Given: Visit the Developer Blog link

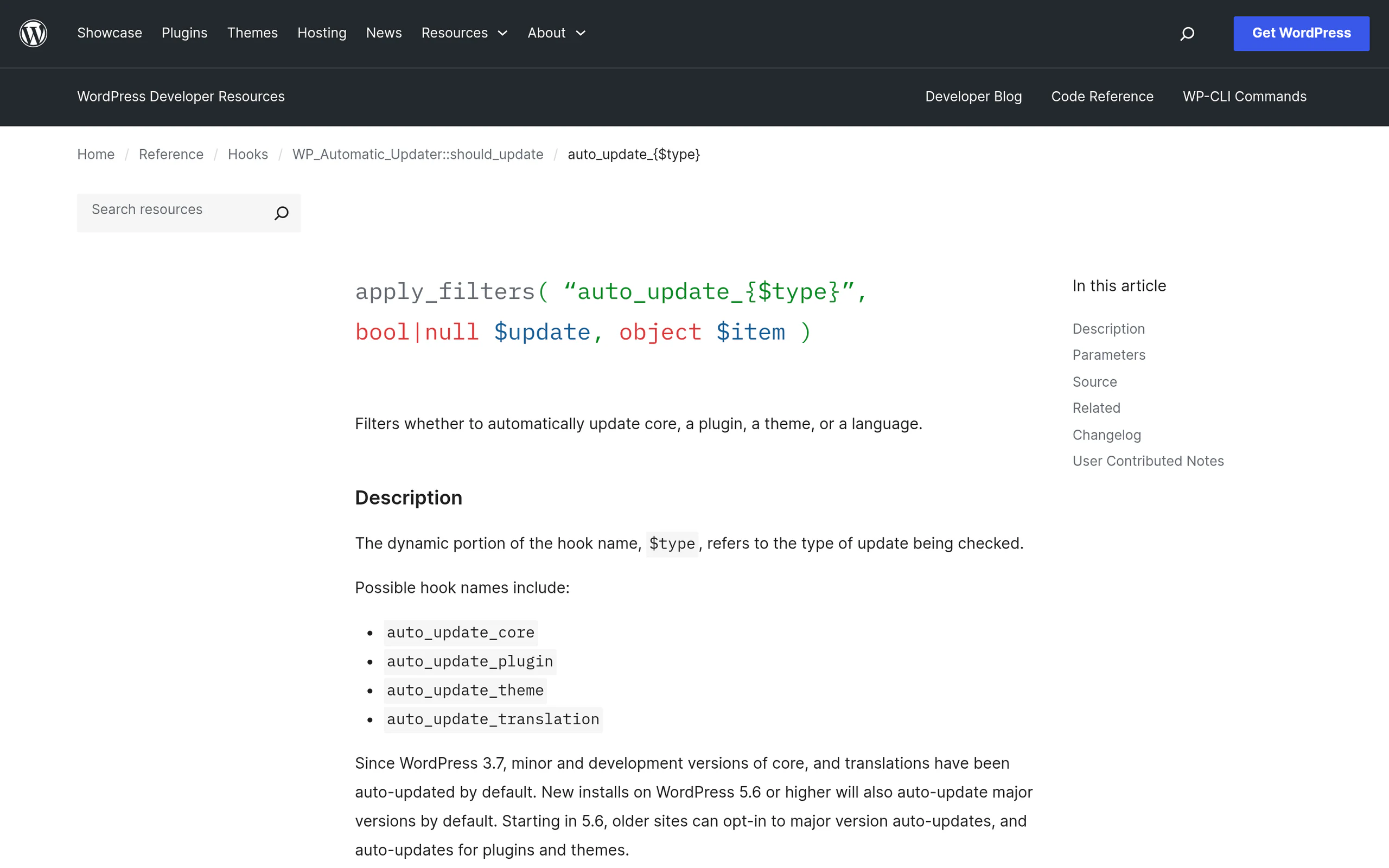Looking at the screenshot, I should pos(973,97).
